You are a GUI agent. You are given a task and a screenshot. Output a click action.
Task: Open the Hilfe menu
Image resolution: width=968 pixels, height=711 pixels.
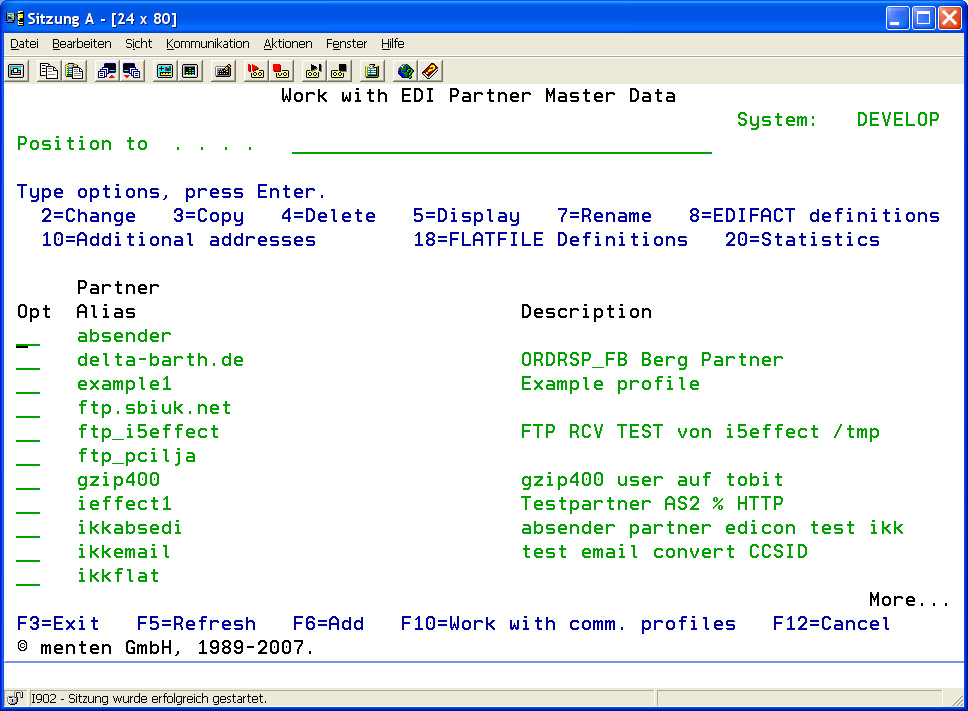pyautogui.click(x=392, y=44)
